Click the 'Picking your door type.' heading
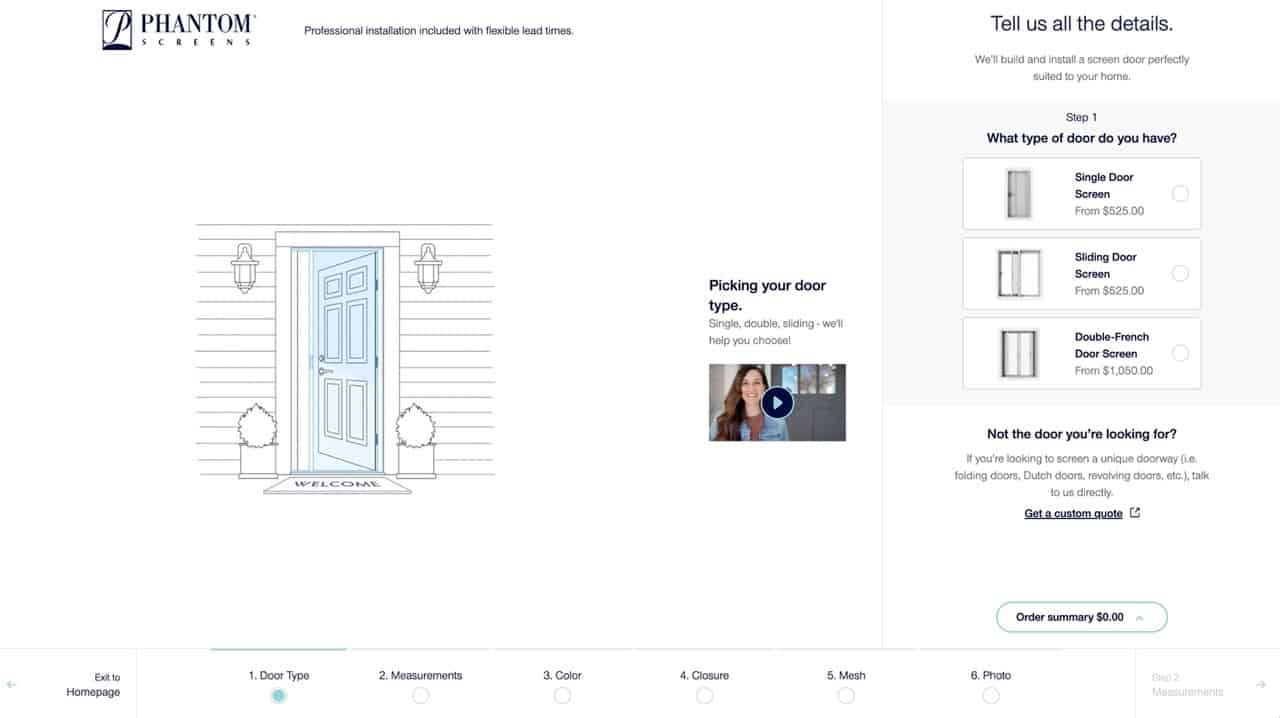This screenshot has height=718, width=1280. 767,295
